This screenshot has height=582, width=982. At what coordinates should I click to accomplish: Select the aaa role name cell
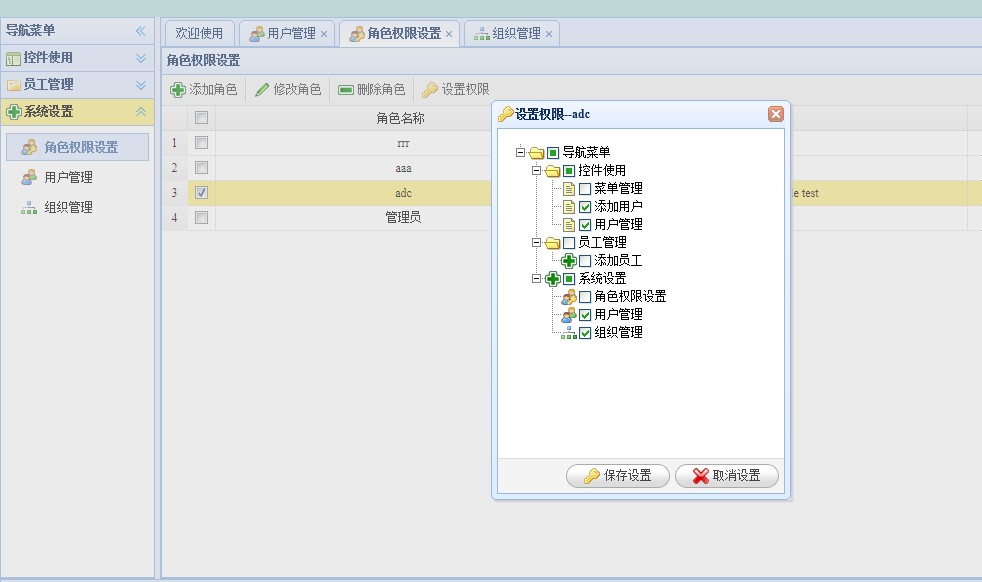(x=403, y=168)
